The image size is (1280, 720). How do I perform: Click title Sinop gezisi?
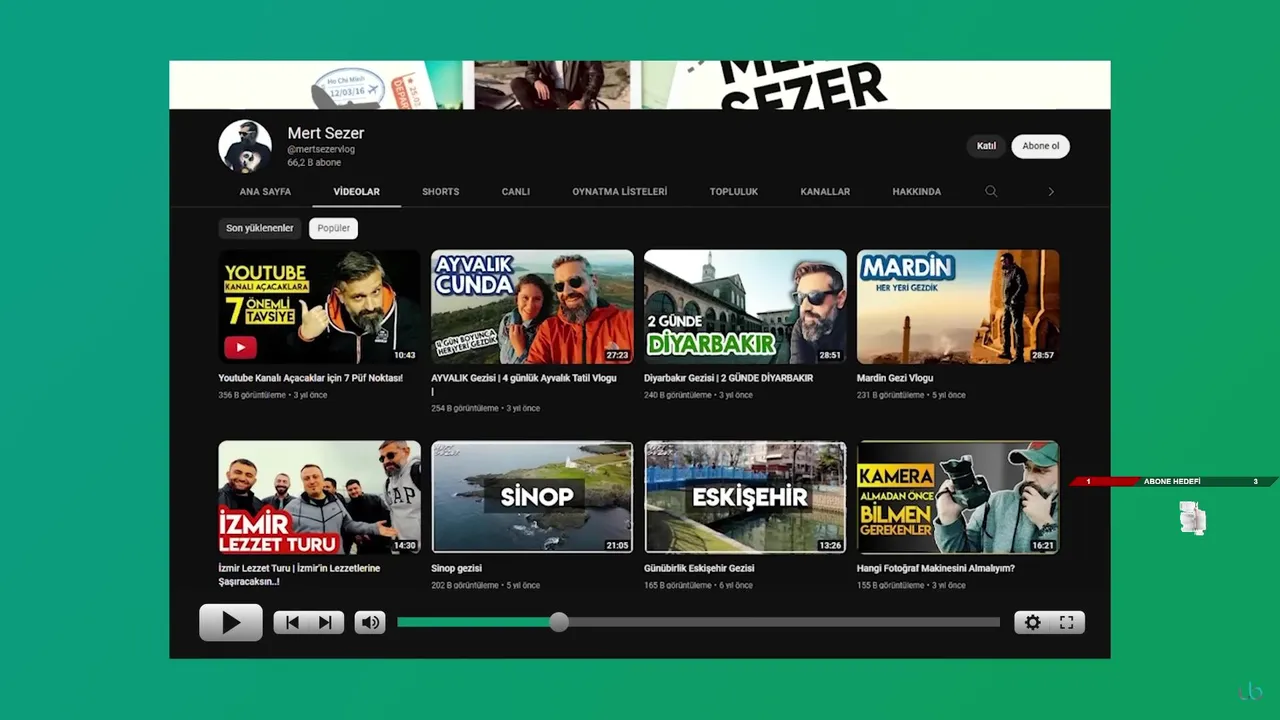(457, 568)
